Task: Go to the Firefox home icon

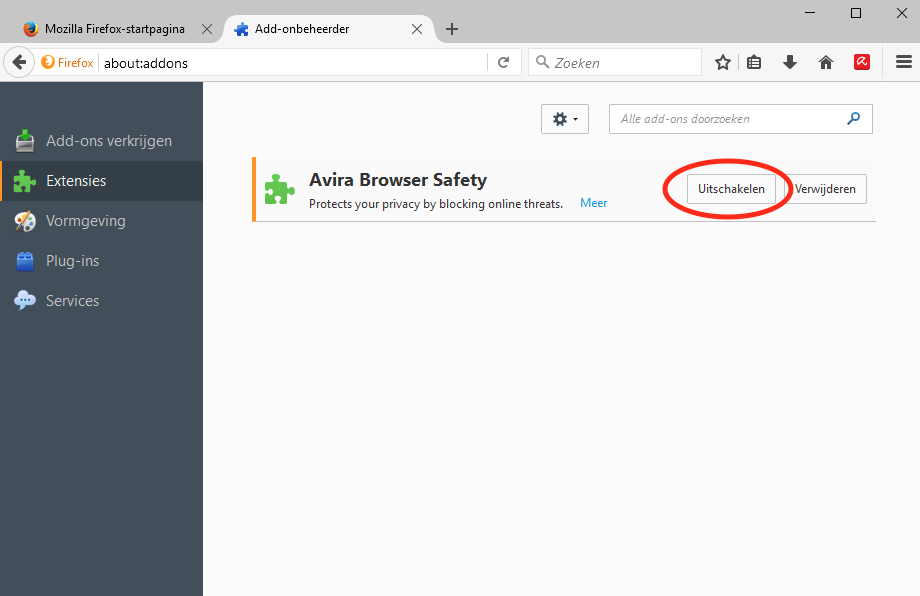Action: pos(826,62)
